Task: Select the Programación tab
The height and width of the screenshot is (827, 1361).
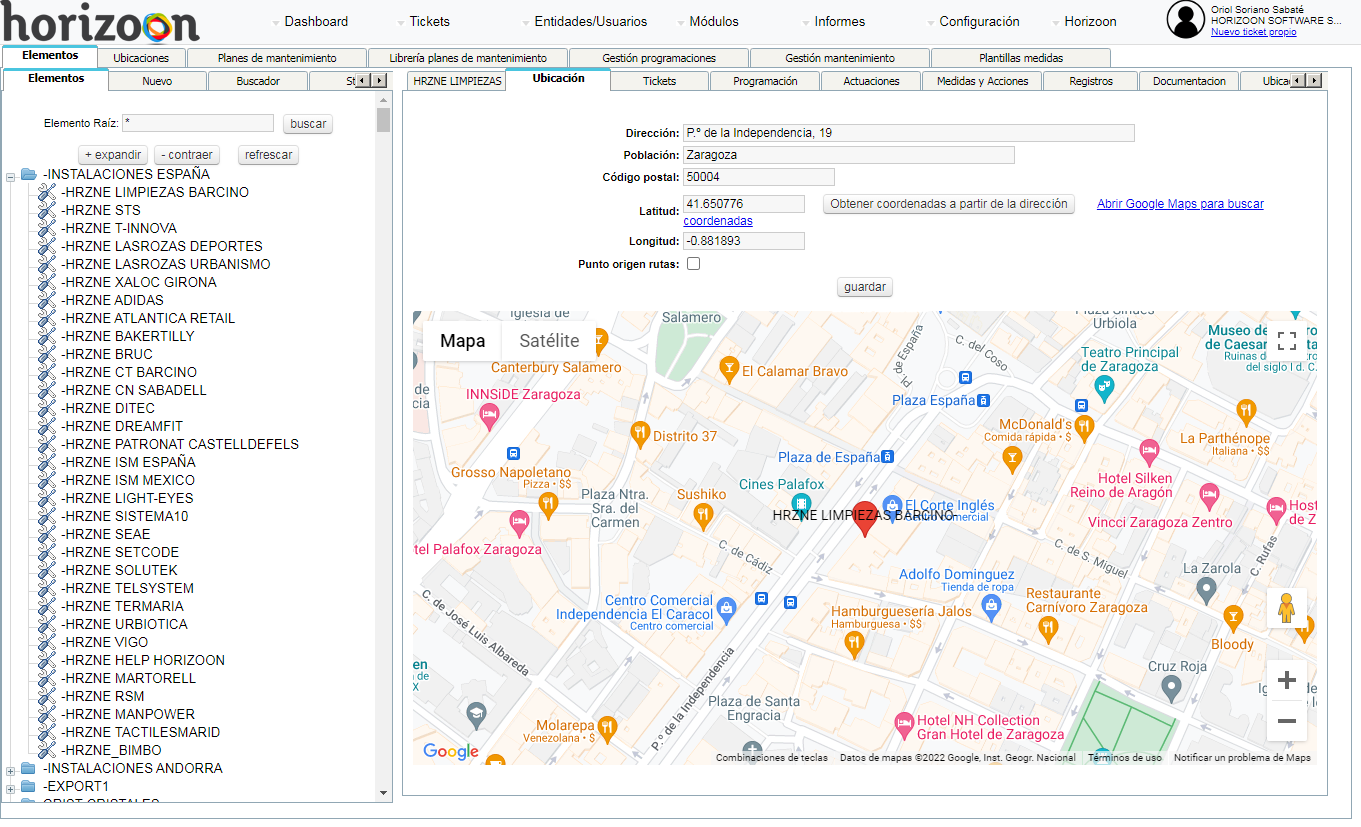Action: tap(765, 81)
